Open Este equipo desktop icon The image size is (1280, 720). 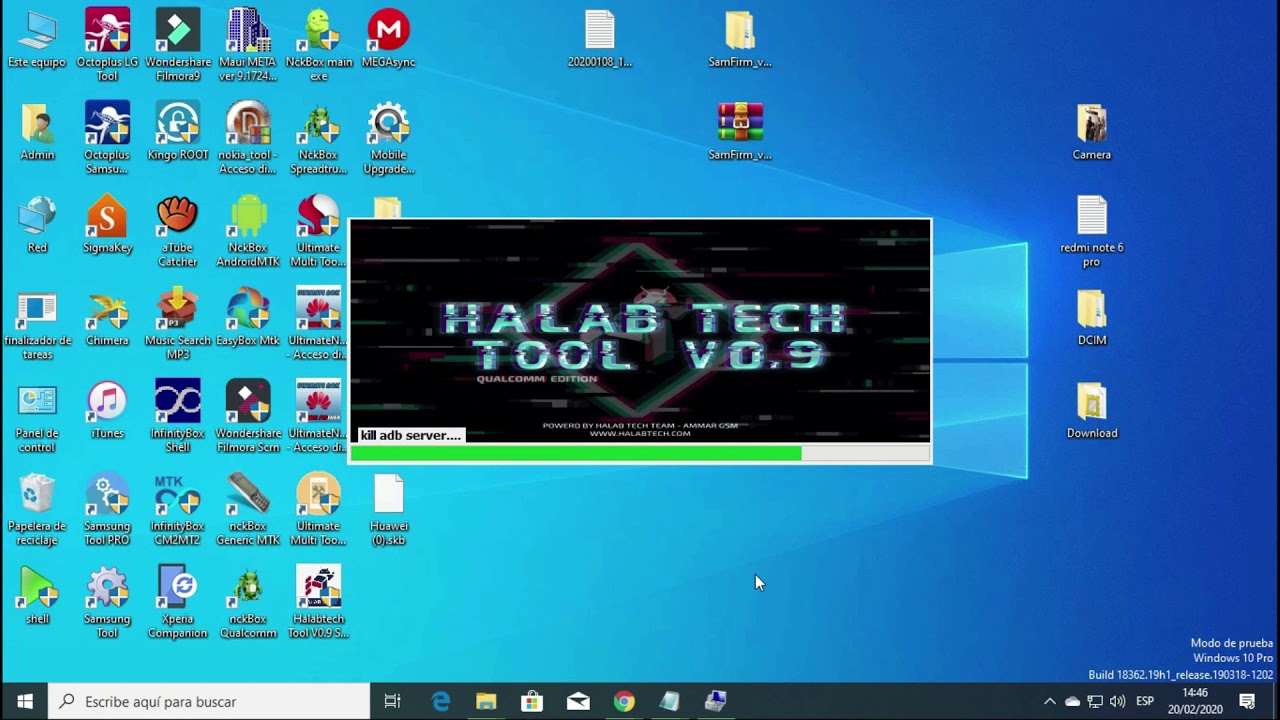37,38
